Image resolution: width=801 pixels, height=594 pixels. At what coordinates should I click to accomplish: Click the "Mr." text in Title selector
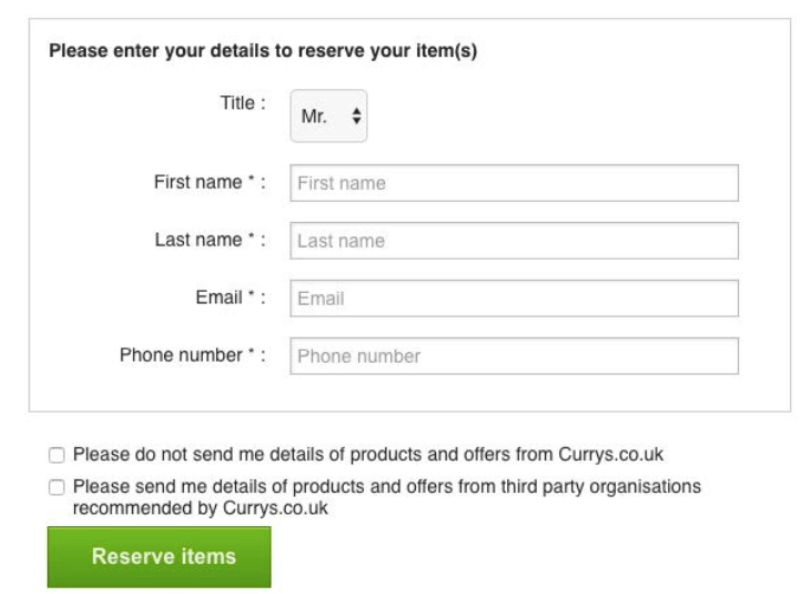314,117
